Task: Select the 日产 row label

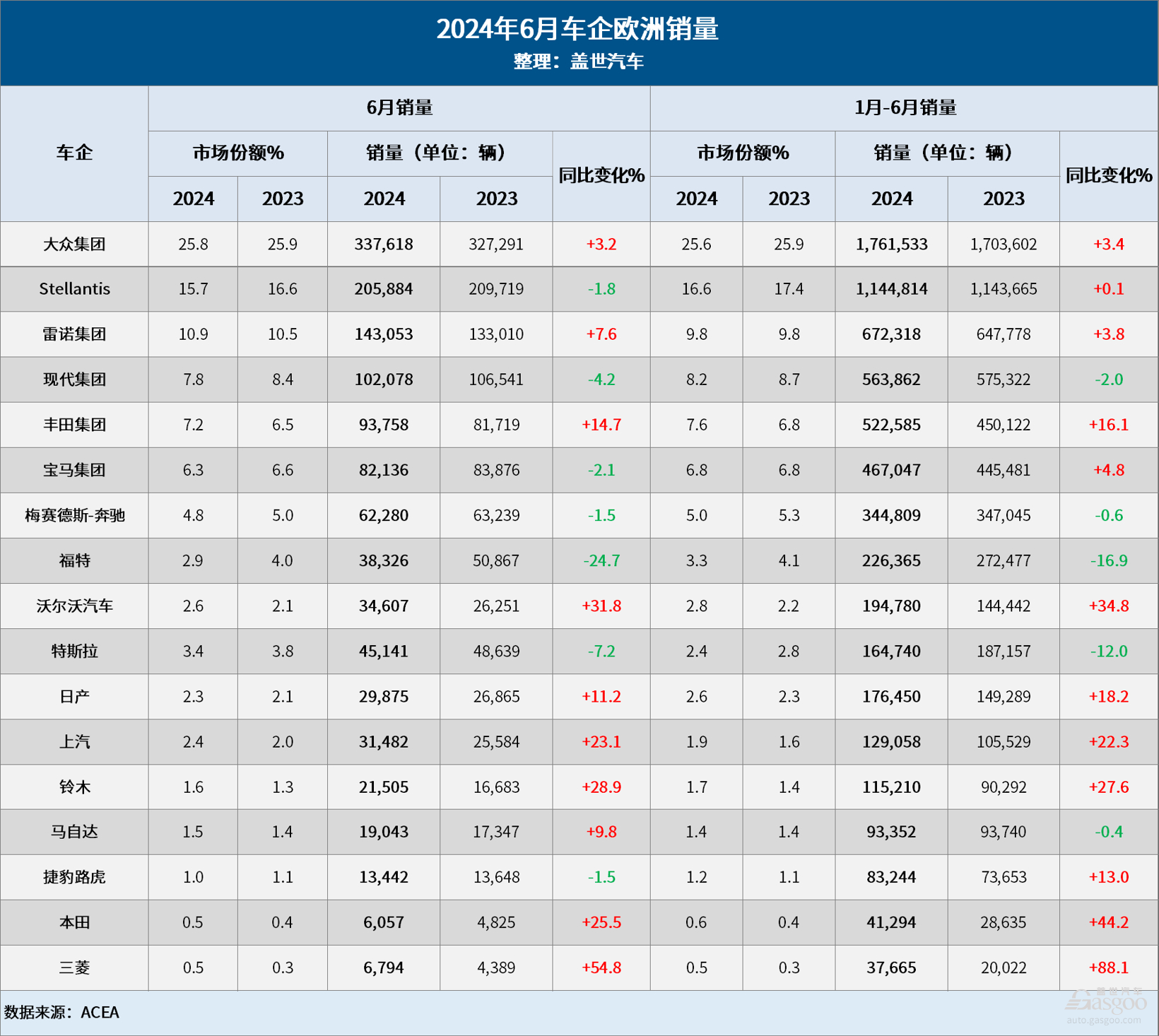Action: (x=74, y=696)
